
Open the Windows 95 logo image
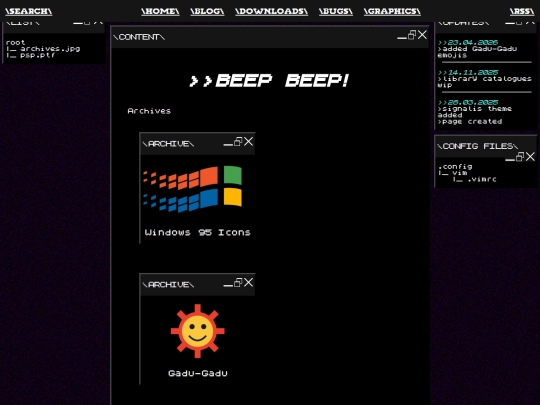(x=193, y=189)
